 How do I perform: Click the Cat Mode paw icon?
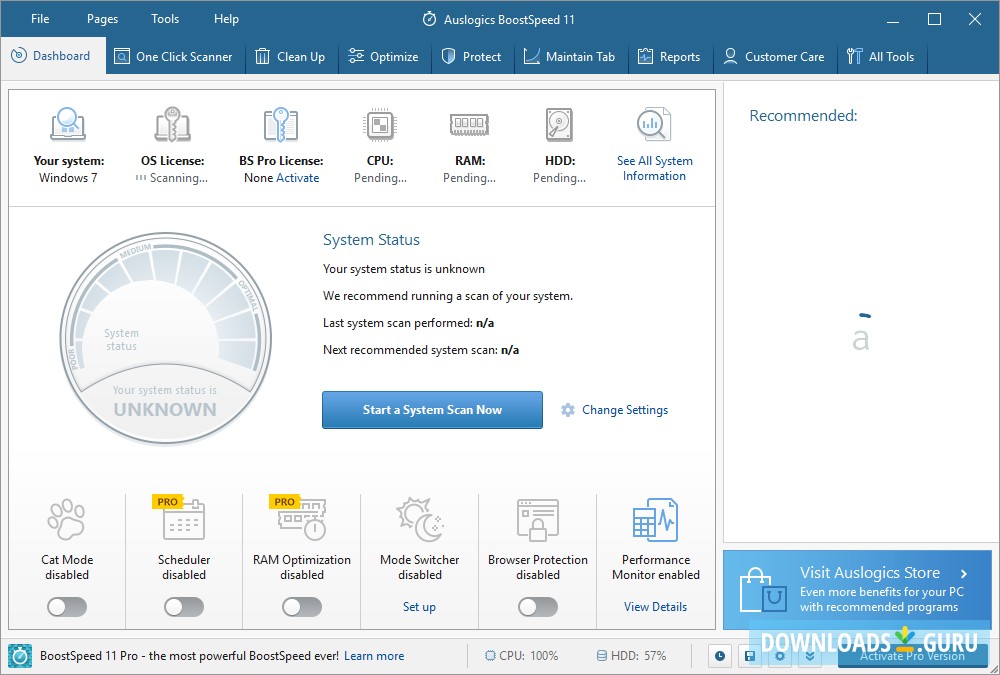tap(66, 519)
